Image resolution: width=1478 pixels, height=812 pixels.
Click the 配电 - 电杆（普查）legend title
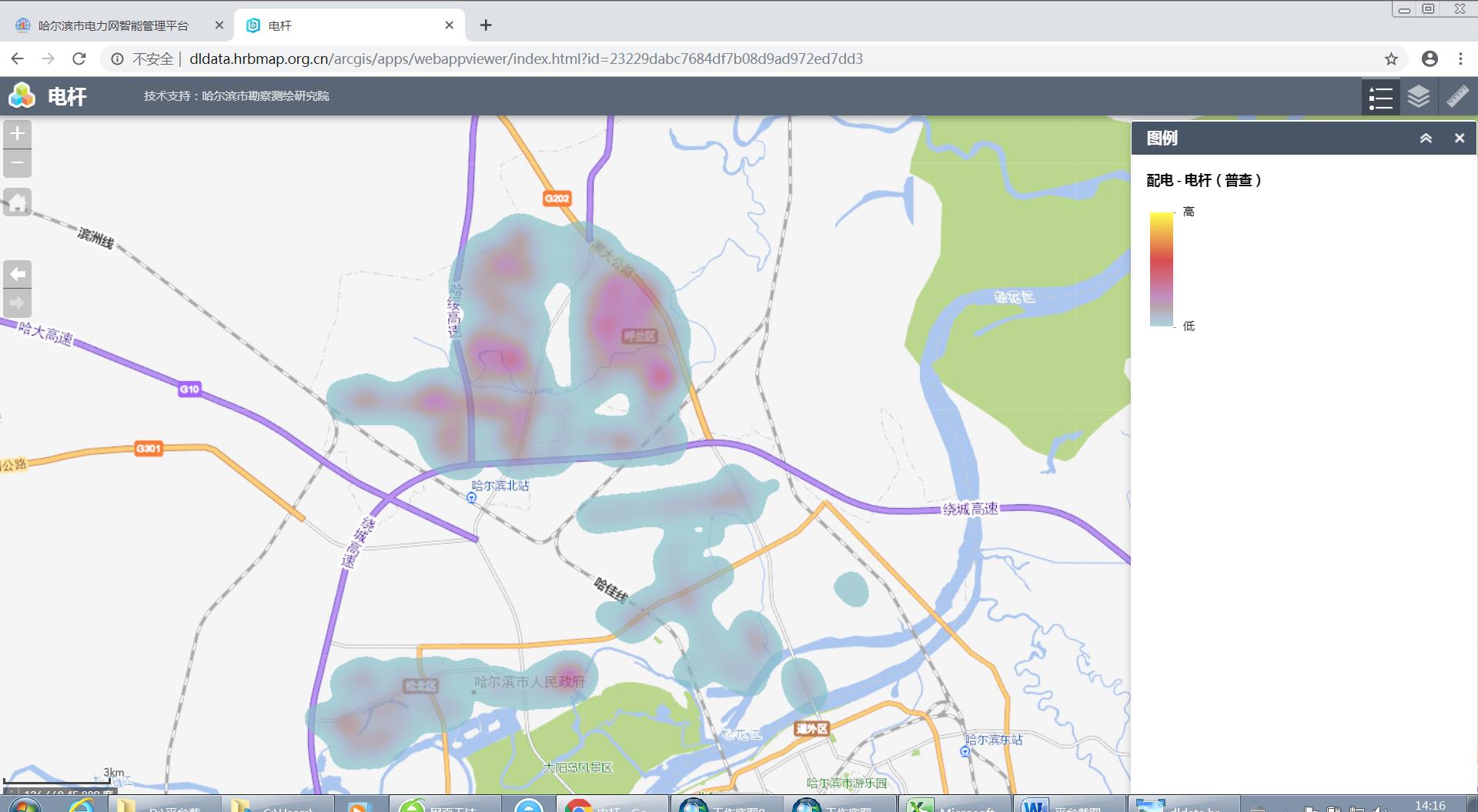(x=1204, y=180)
